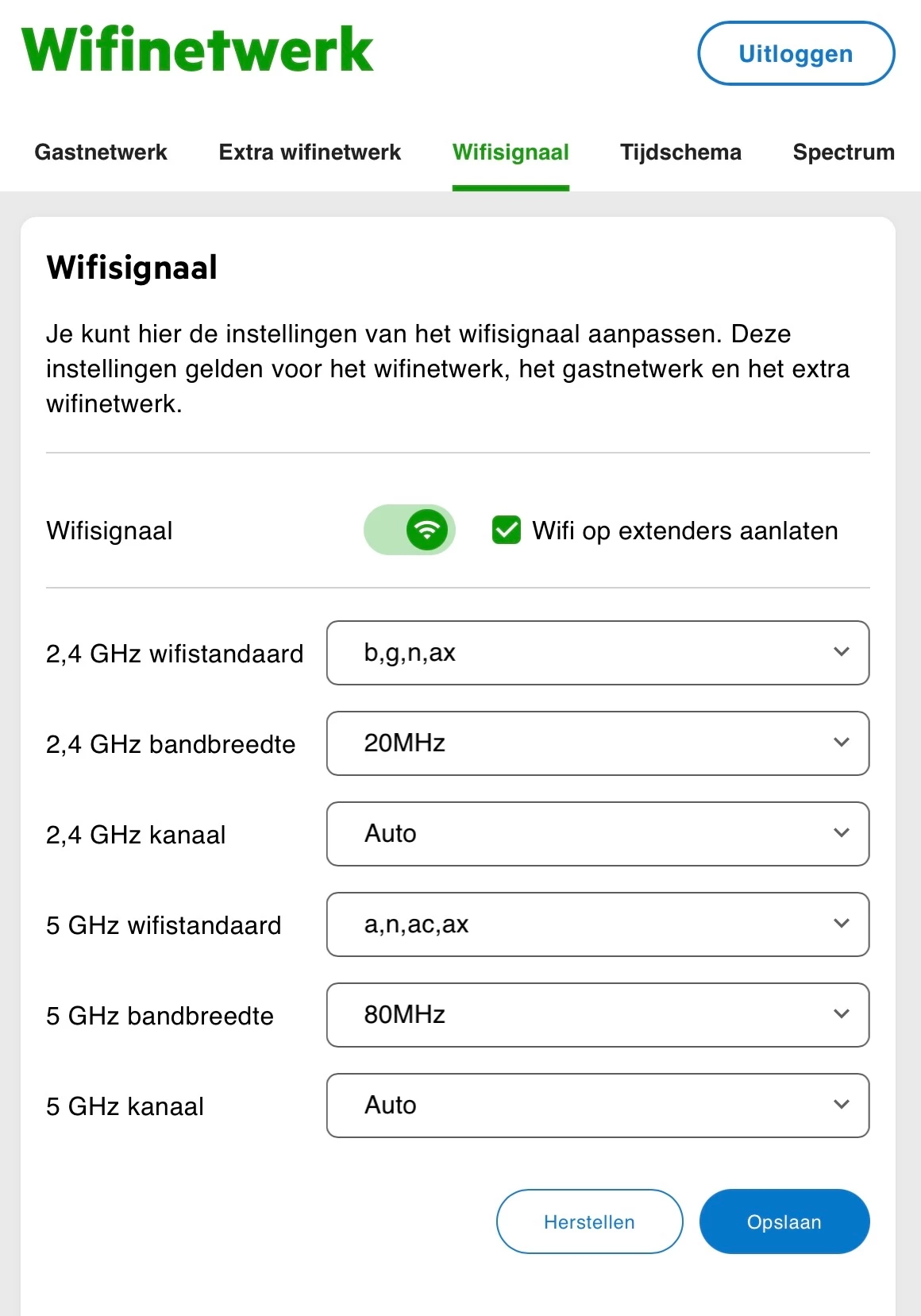921x1316 pixels.
Task: Open the 5 GHz wifistandaard dropdown
Action: tap(597, 924)
